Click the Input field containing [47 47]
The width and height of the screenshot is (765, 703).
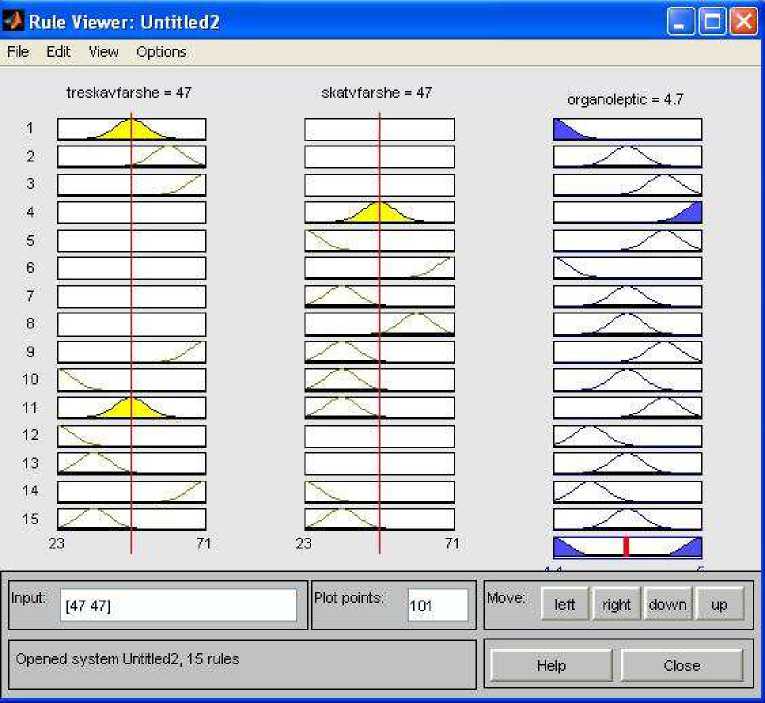tap(178, 605)
